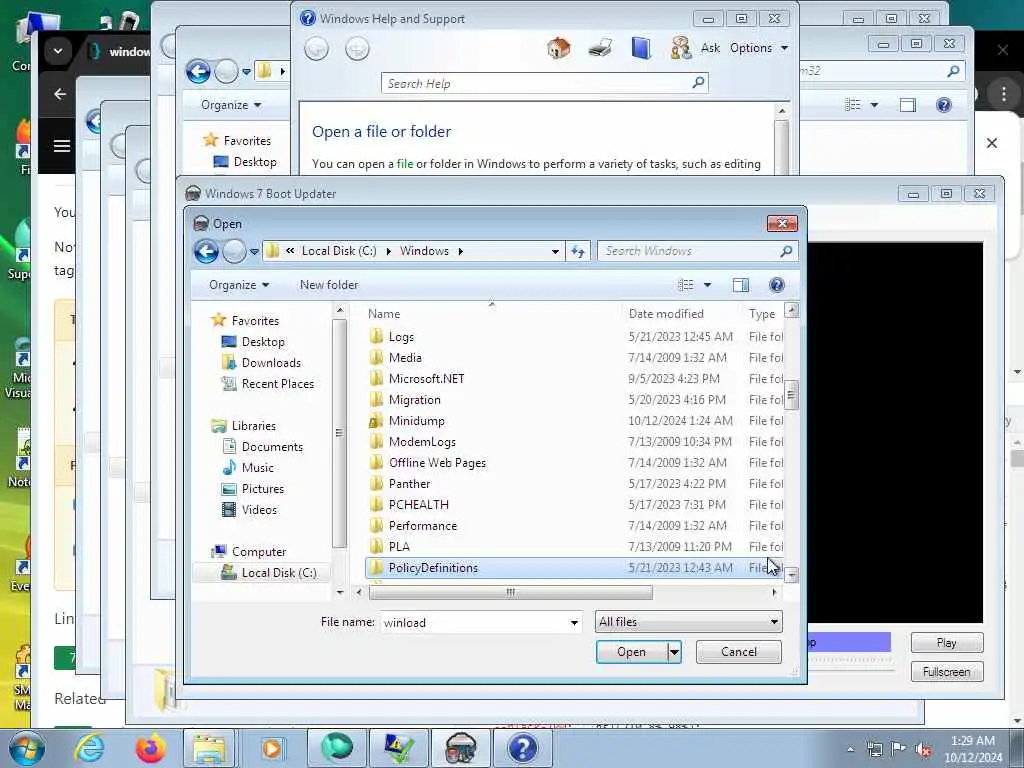The width and height of the screenshot is (1024, 768).
Task: Click Fullscreen in Boot Updater
Action: 946,671
